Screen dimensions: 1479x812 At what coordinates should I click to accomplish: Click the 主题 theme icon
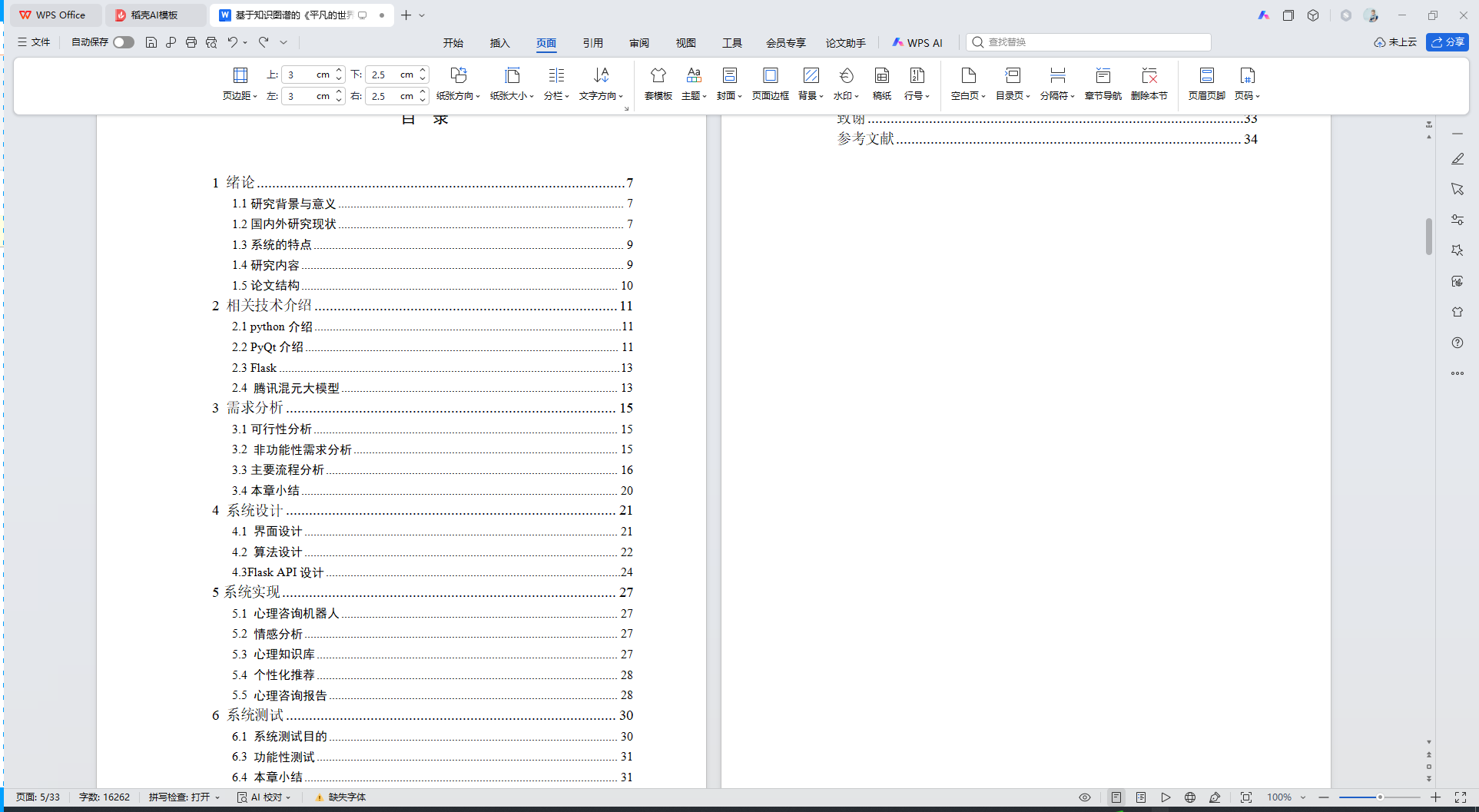tap(694, 75)
